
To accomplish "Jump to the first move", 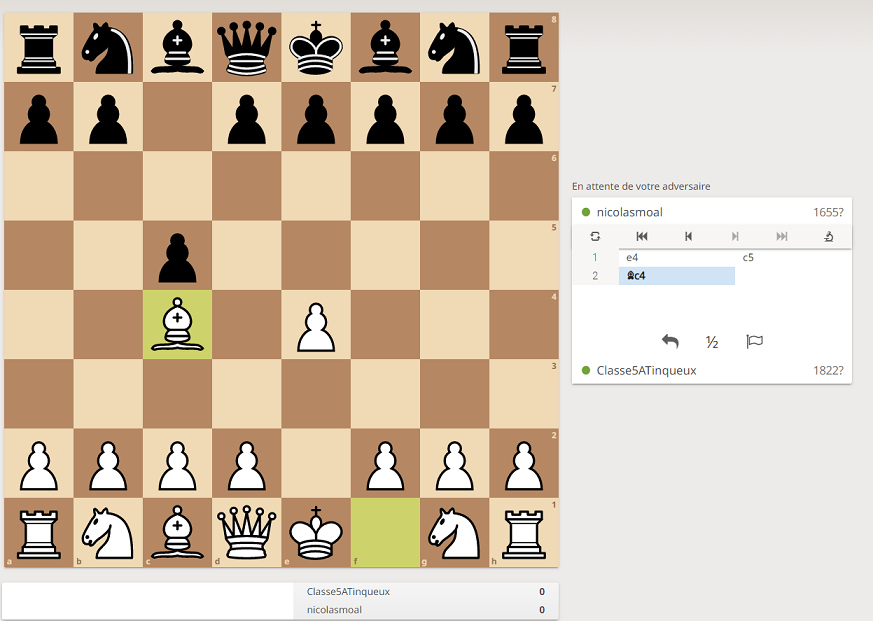I will click(x=642, y=236).
